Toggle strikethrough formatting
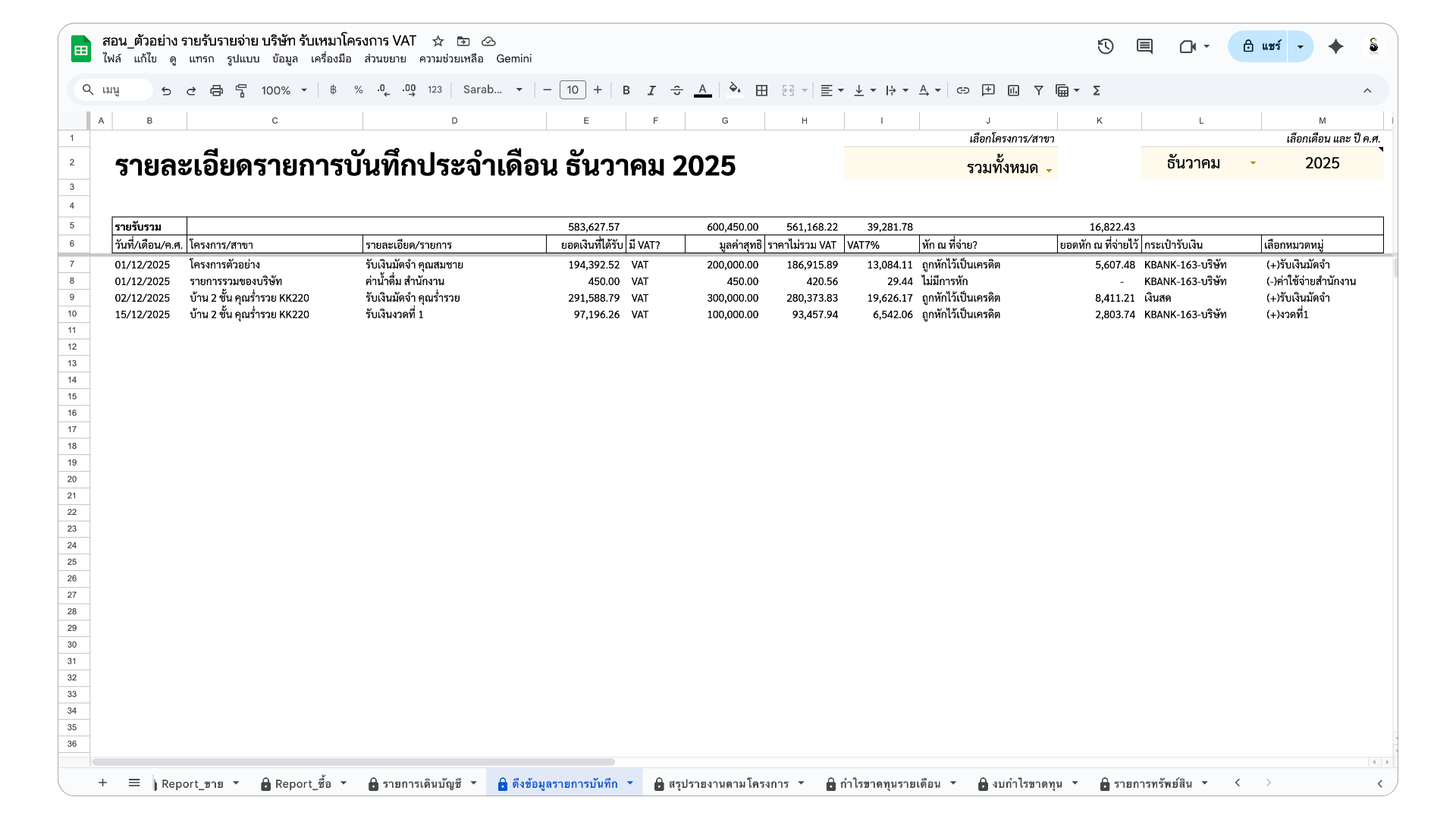Image resolution: width=1456 pixels, height=819 pixels. [x=676, y=89]
